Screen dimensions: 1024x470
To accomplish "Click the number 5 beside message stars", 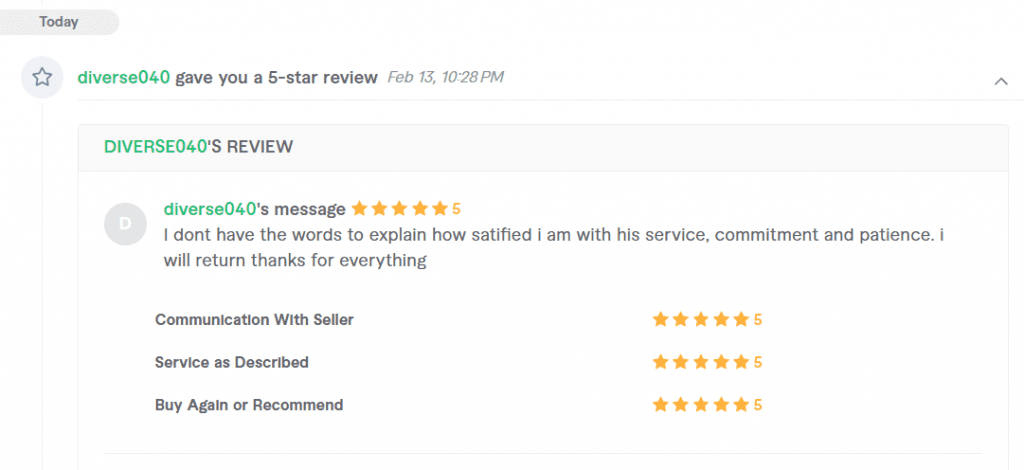I will 456,209.
